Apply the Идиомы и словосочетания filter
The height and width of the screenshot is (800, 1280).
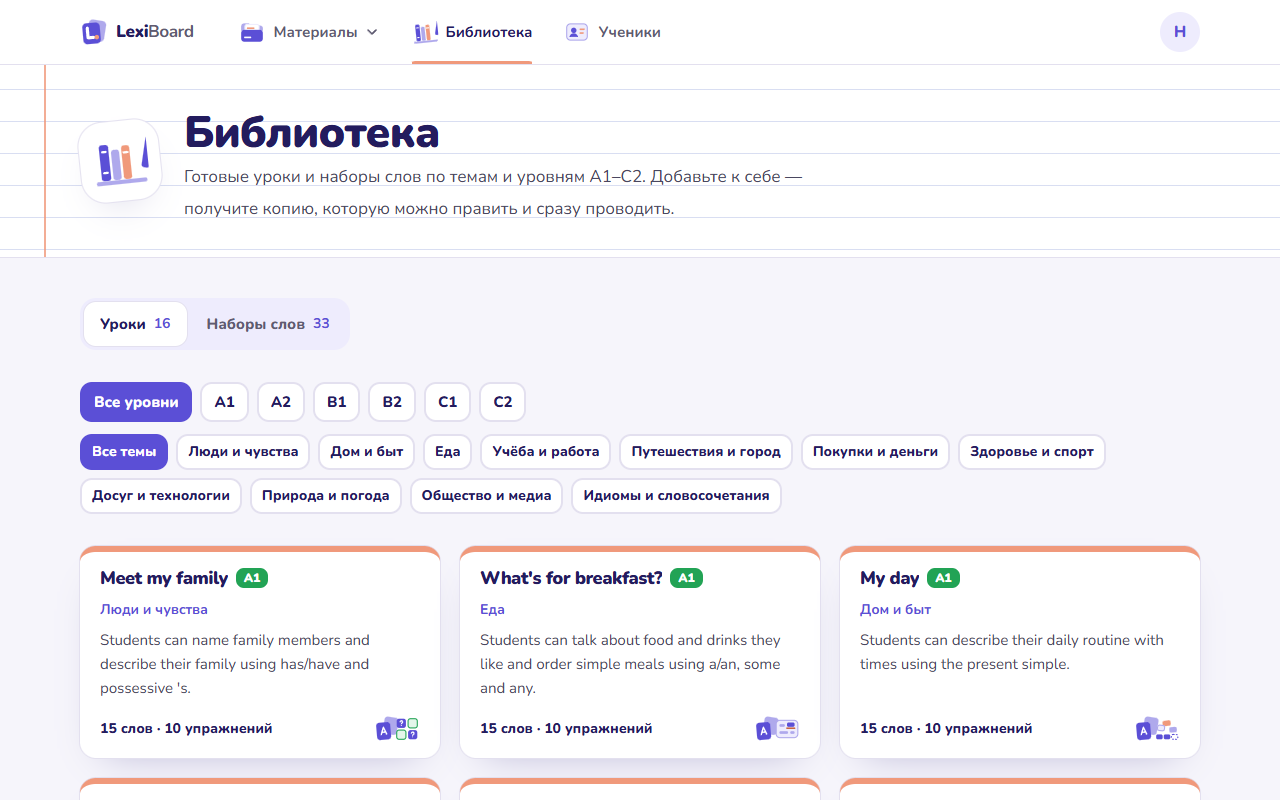pyautogui.click(x=677, y=496)
